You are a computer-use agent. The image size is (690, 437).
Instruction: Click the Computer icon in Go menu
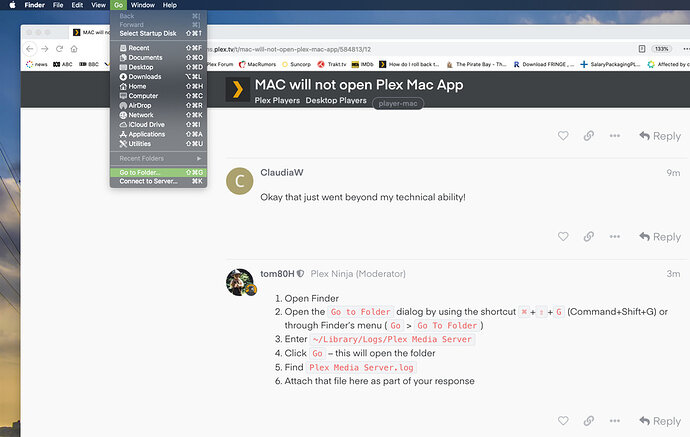[123, 96]
